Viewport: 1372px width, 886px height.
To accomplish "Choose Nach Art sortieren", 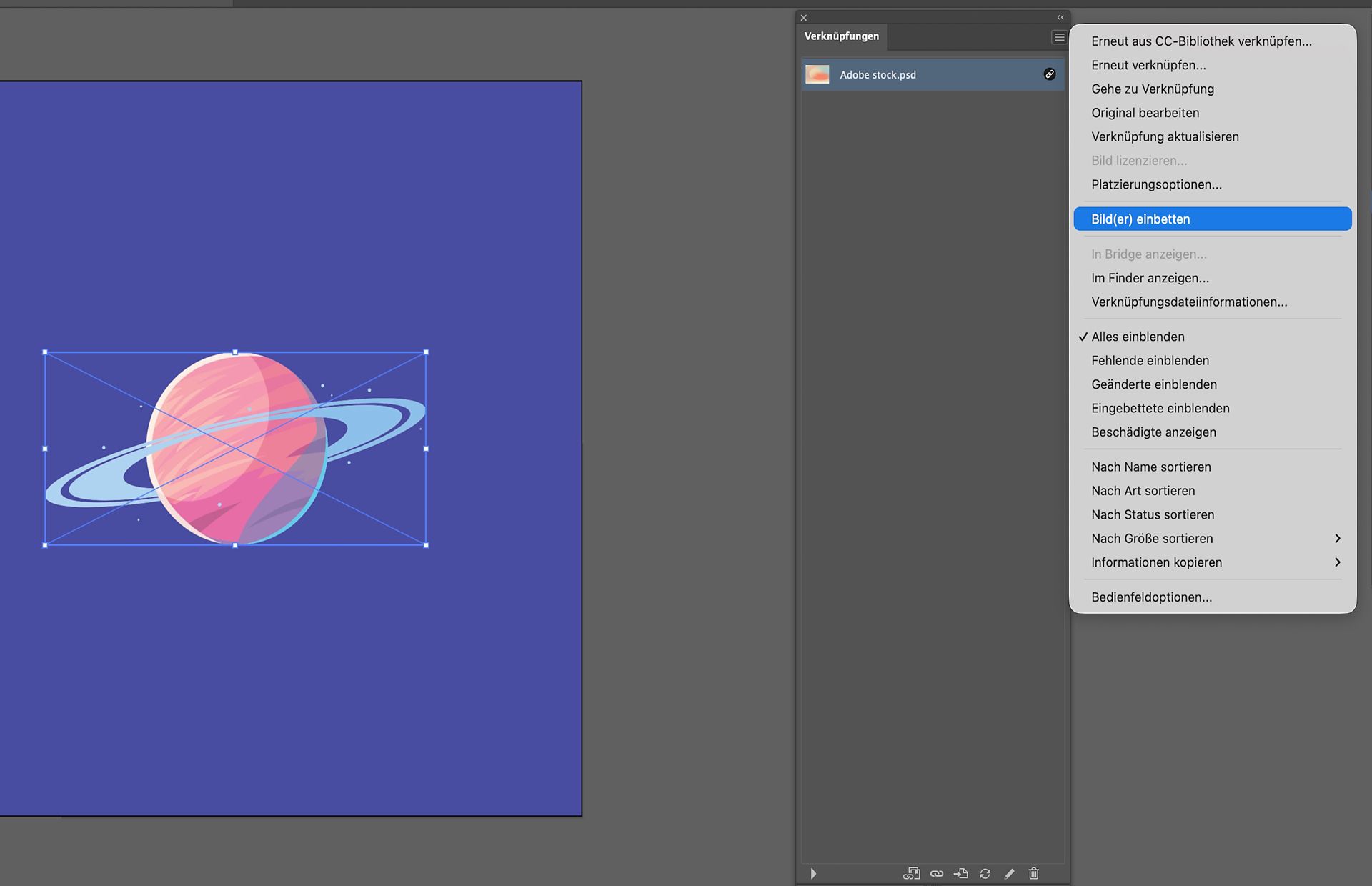I will point(1213,491).
